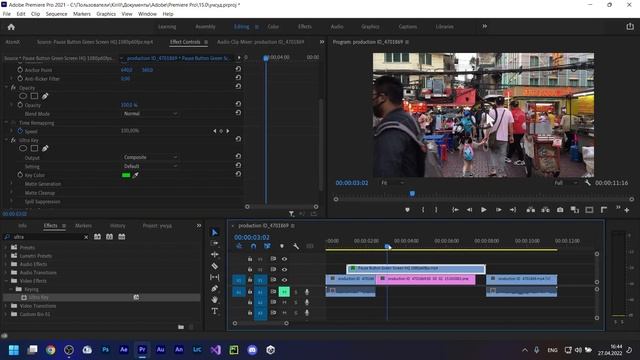Click the Extract button
This screenshot has height=360, width=640.
[x=545, y=210]
